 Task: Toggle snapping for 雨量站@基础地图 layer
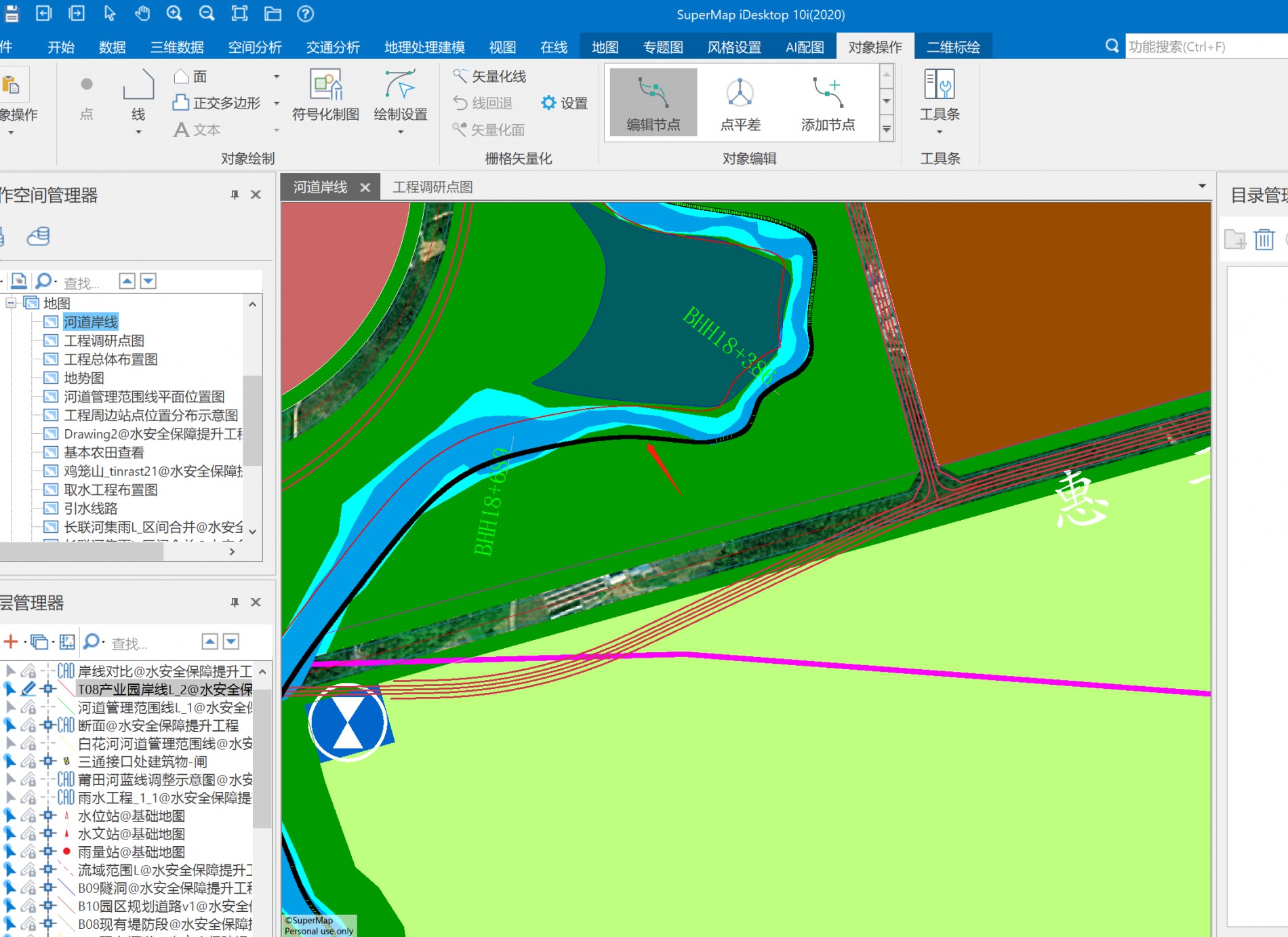click(47, 852)
